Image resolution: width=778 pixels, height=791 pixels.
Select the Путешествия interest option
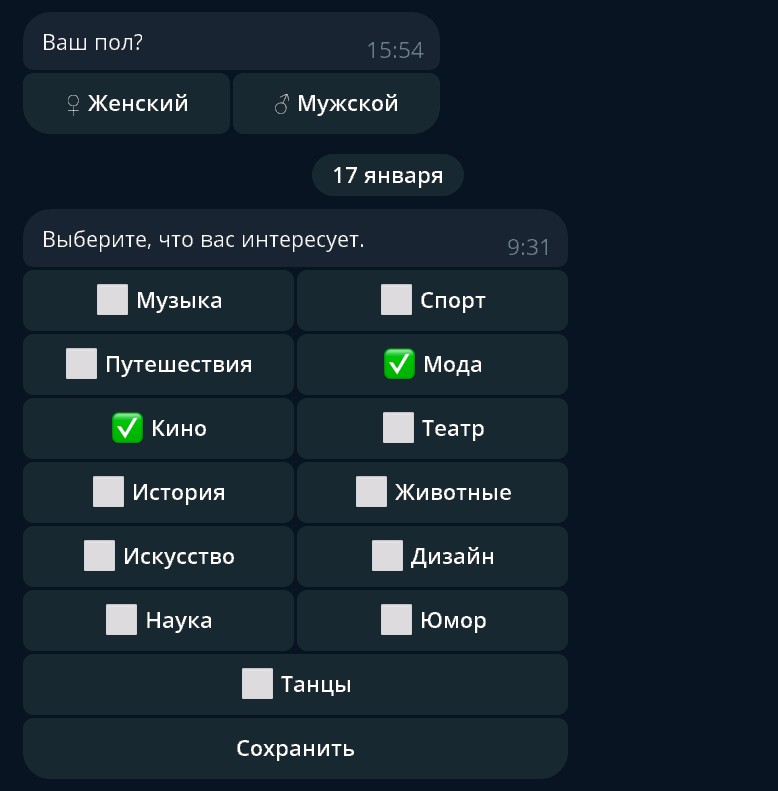(x=82, y=364)
